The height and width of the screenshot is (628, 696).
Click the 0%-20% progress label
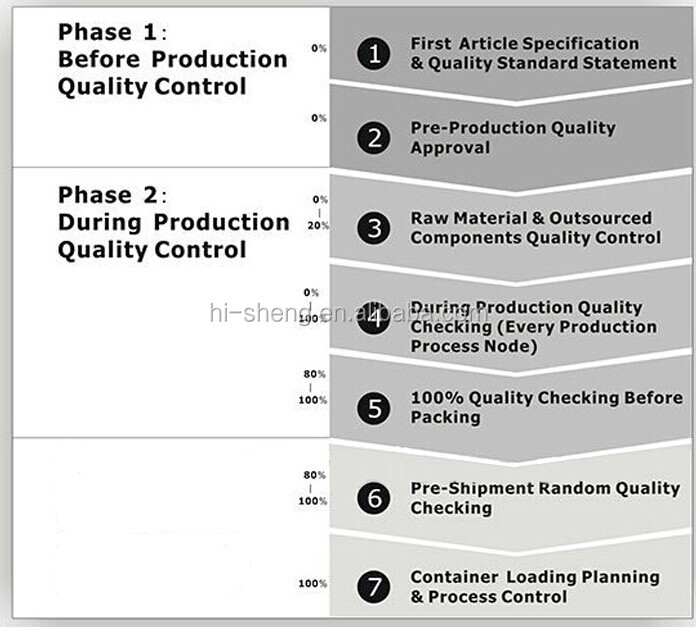pos(318,213)
